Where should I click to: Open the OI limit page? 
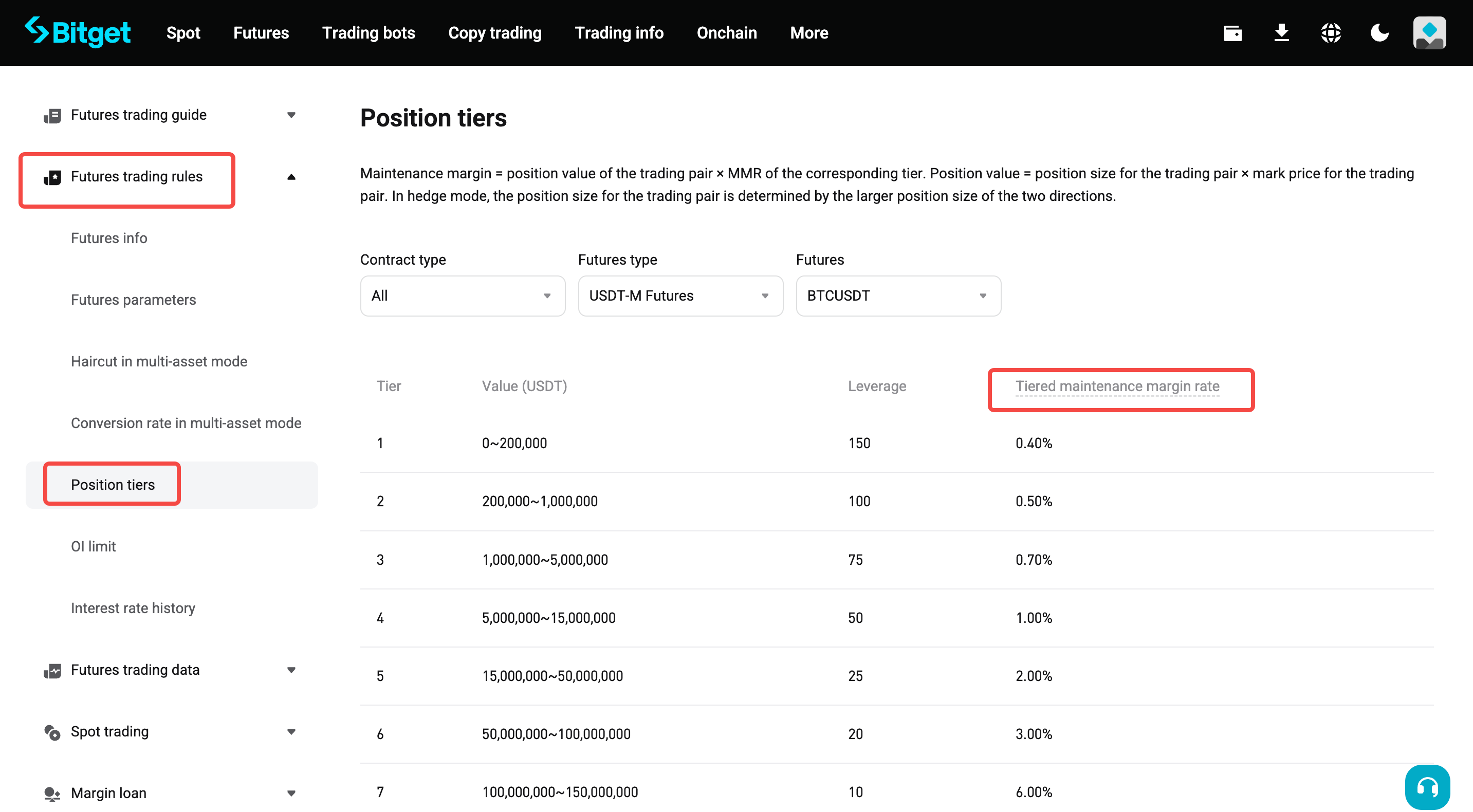tap(93, 546)
